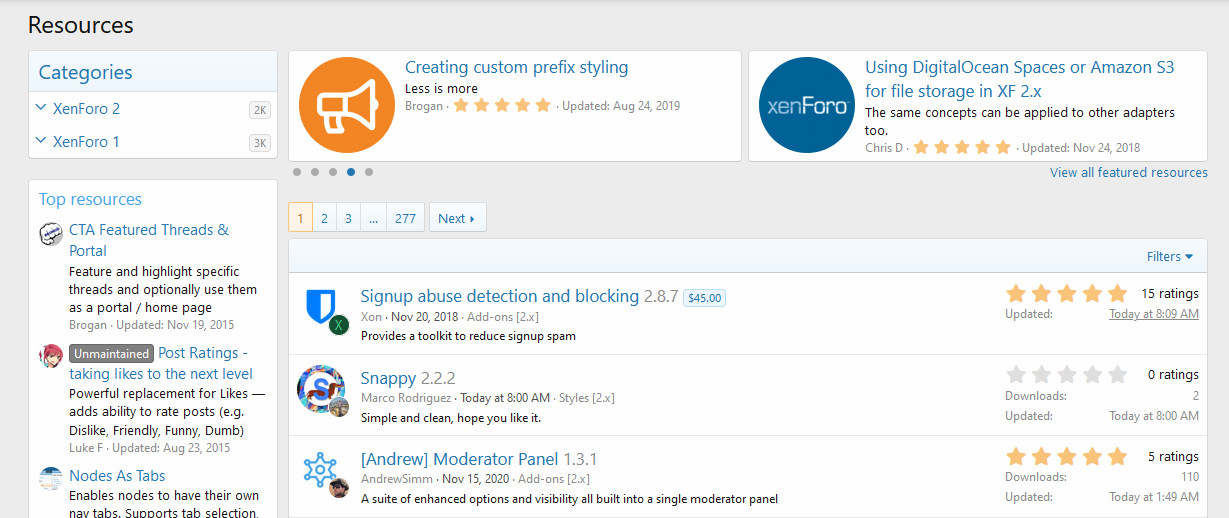The height and width of the screenshot is (518, 1229).
Task: Click the Unmaintained prefix label
Action: 111,353
